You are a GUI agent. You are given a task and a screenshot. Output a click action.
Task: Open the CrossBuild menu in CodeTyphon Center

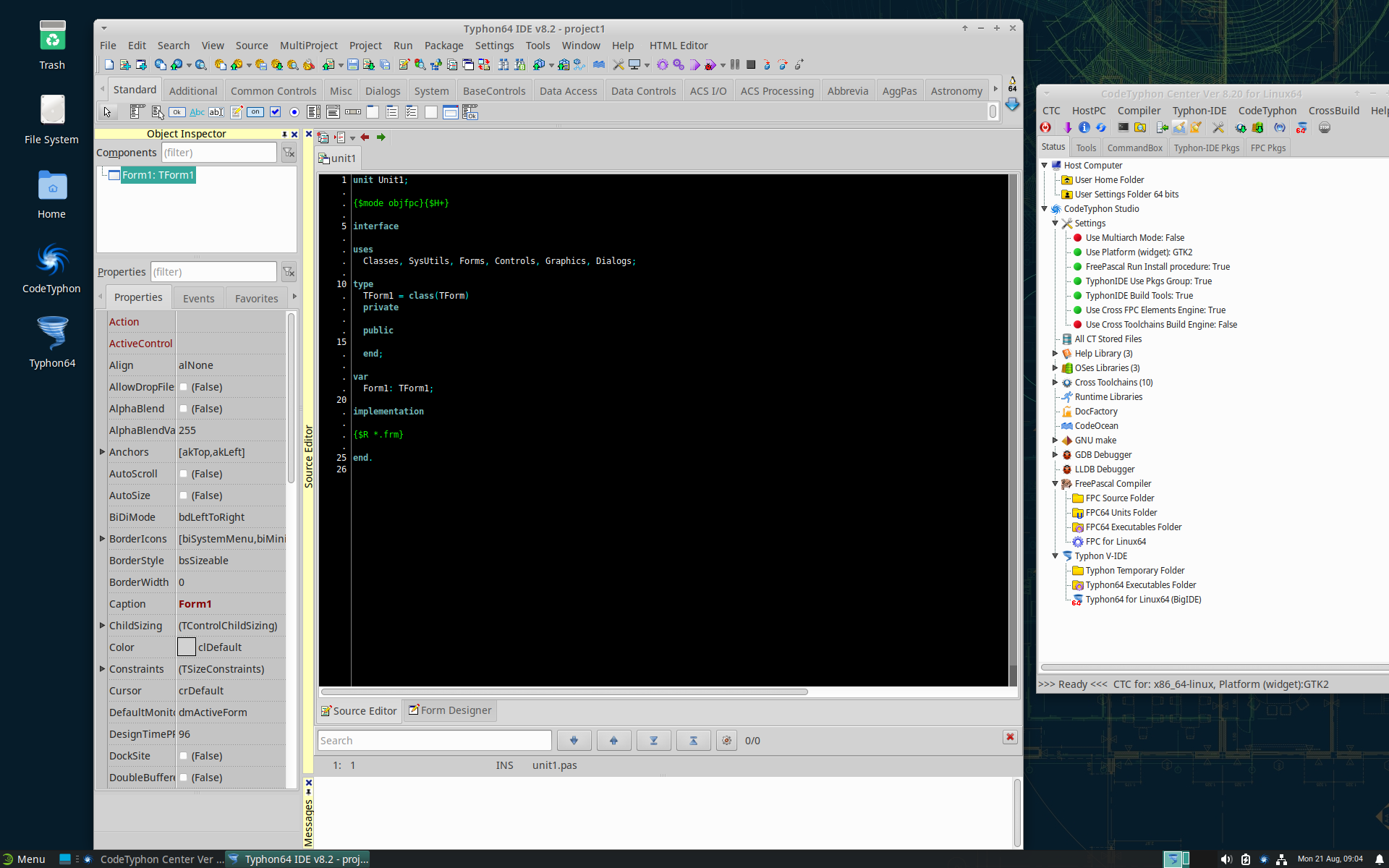point(1333,111)
